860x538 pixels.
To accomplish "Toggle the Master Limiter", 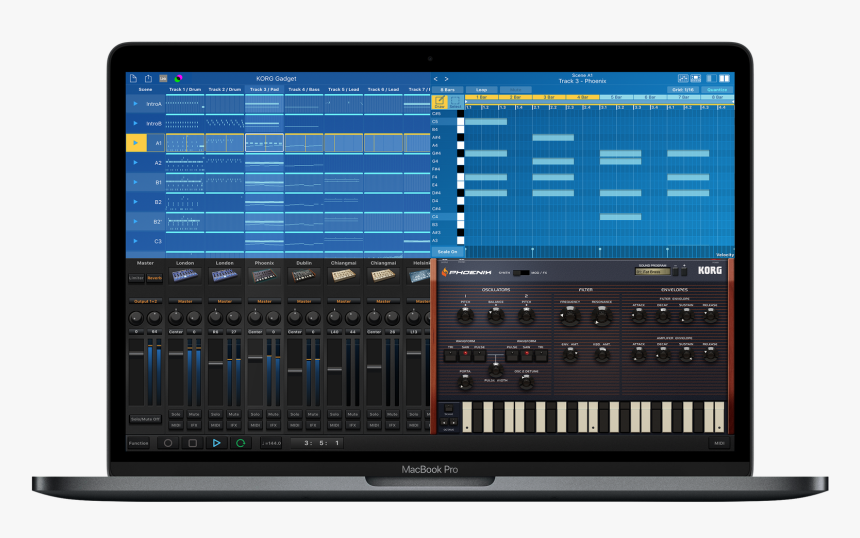I will [136, 278].
